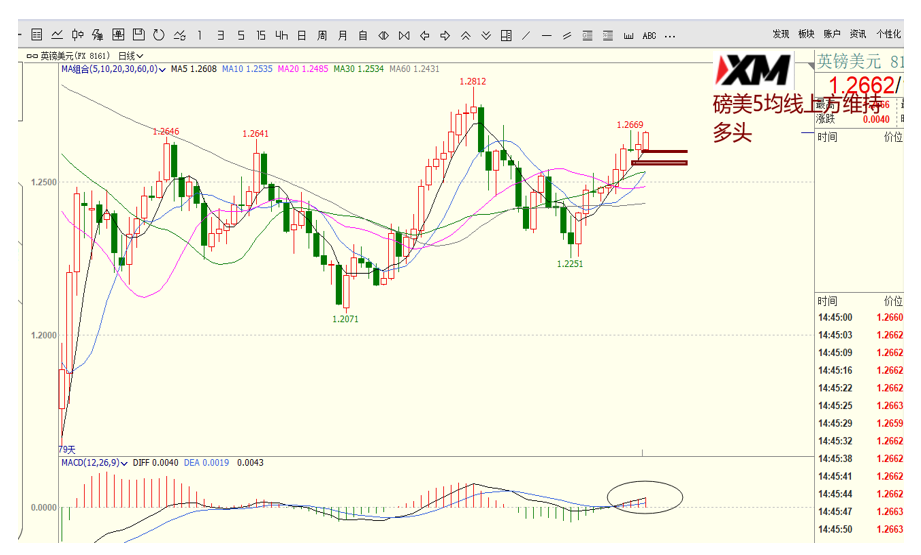Open the 日线 period dropdown
The height and width of the screenshot is (555, 921).
coord(130,56)
